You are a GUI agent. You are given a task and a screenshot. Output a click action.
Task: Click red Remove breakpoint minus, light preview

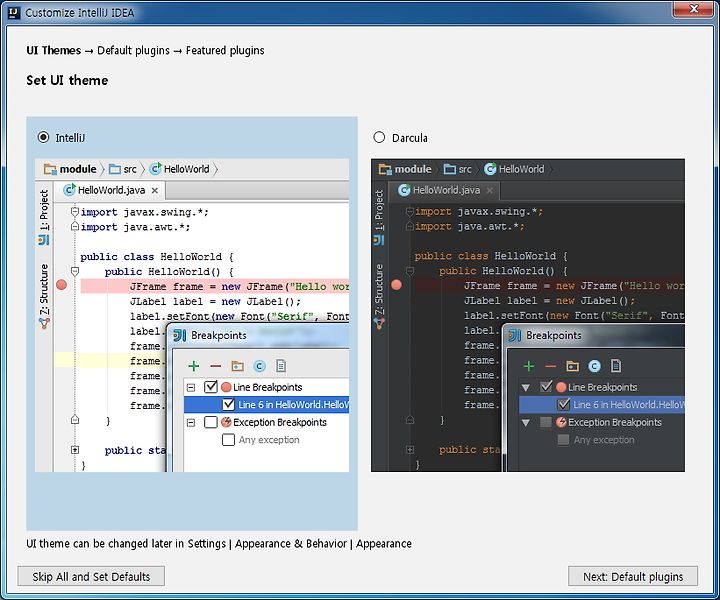click(x=215, y=366)
